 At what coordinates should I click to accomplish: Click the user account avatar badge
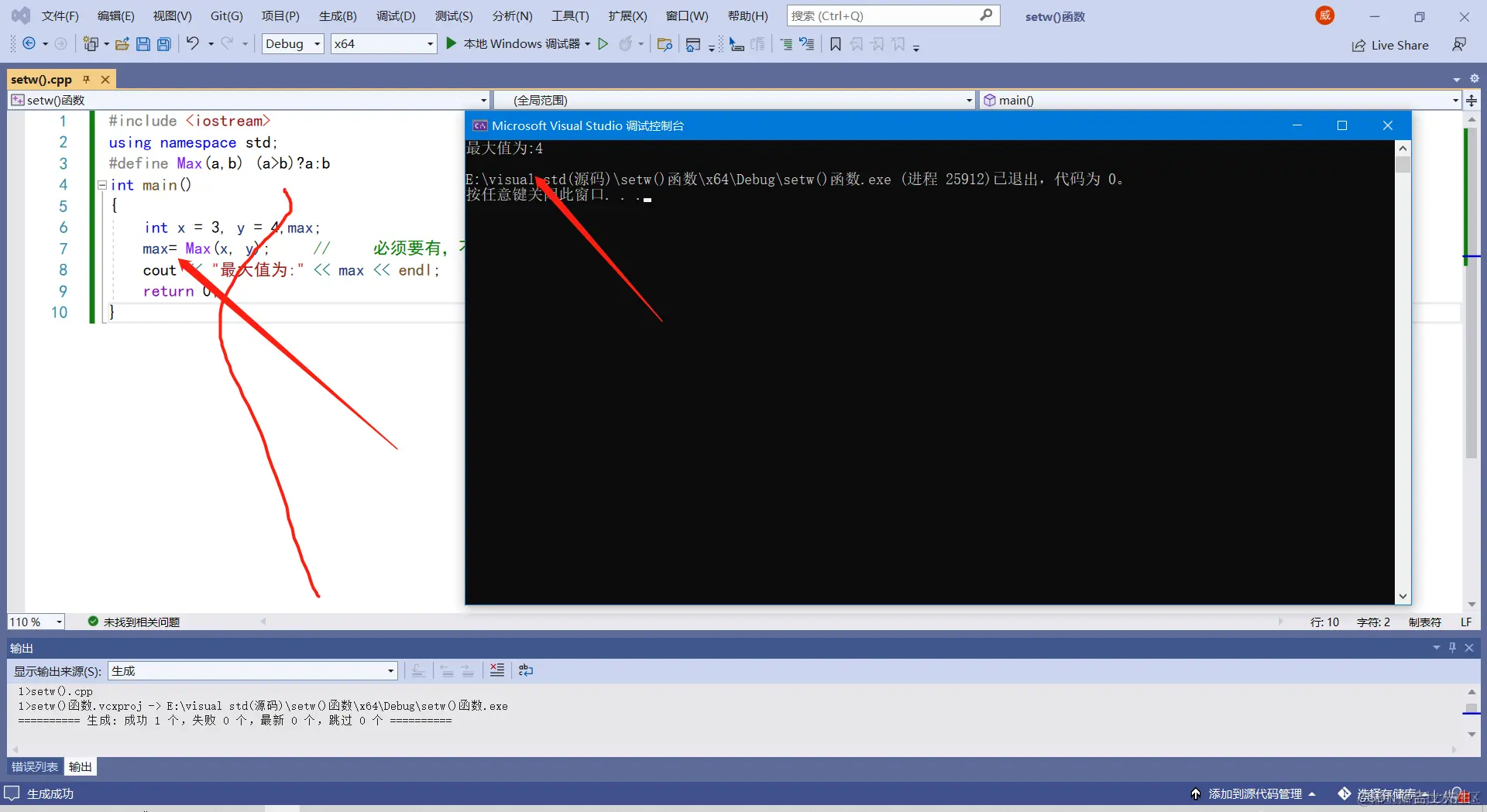[x=1325, y=15]
